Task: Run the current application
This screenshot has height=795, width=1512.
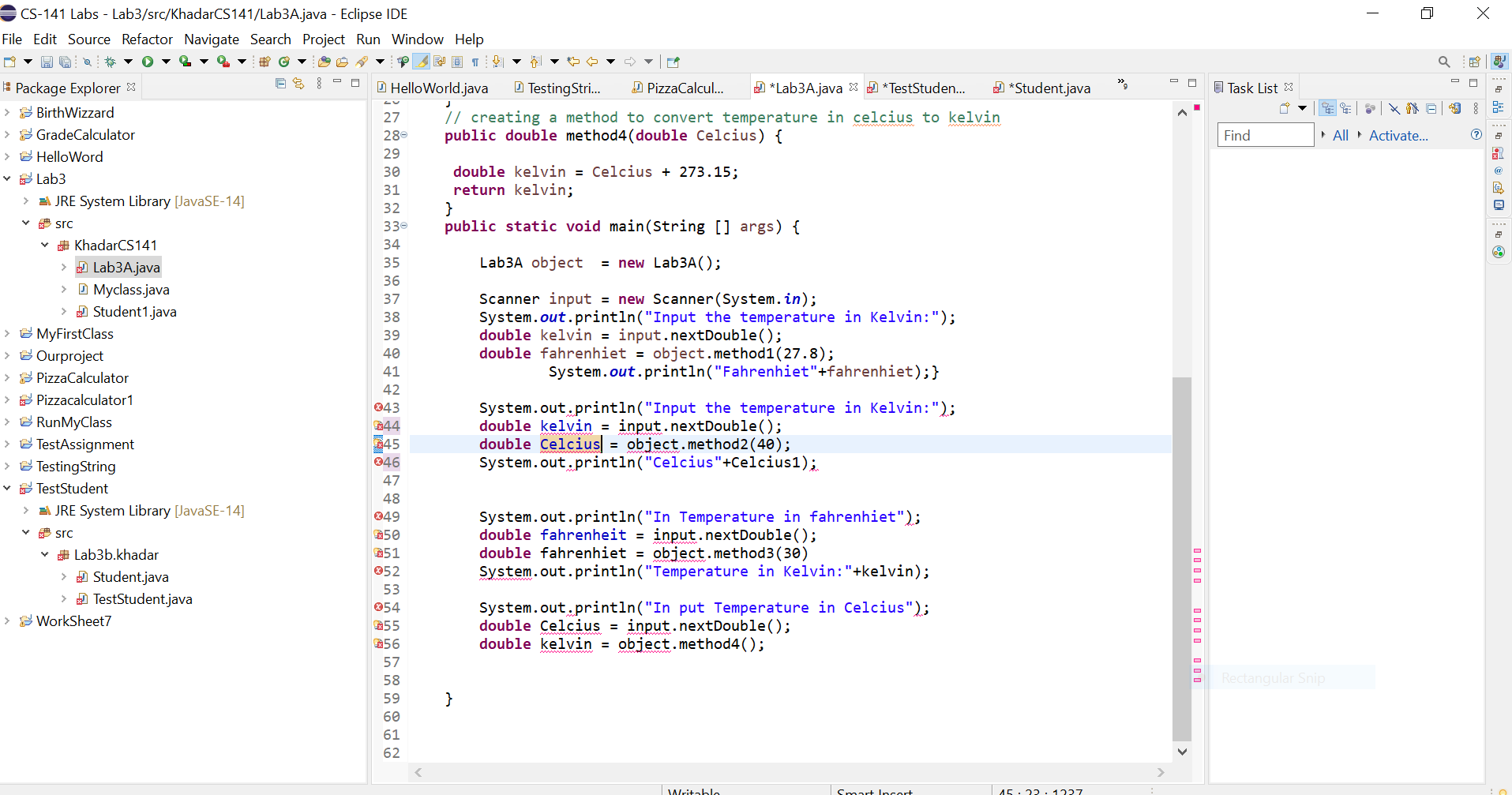Action: click(x=150, y=61)
